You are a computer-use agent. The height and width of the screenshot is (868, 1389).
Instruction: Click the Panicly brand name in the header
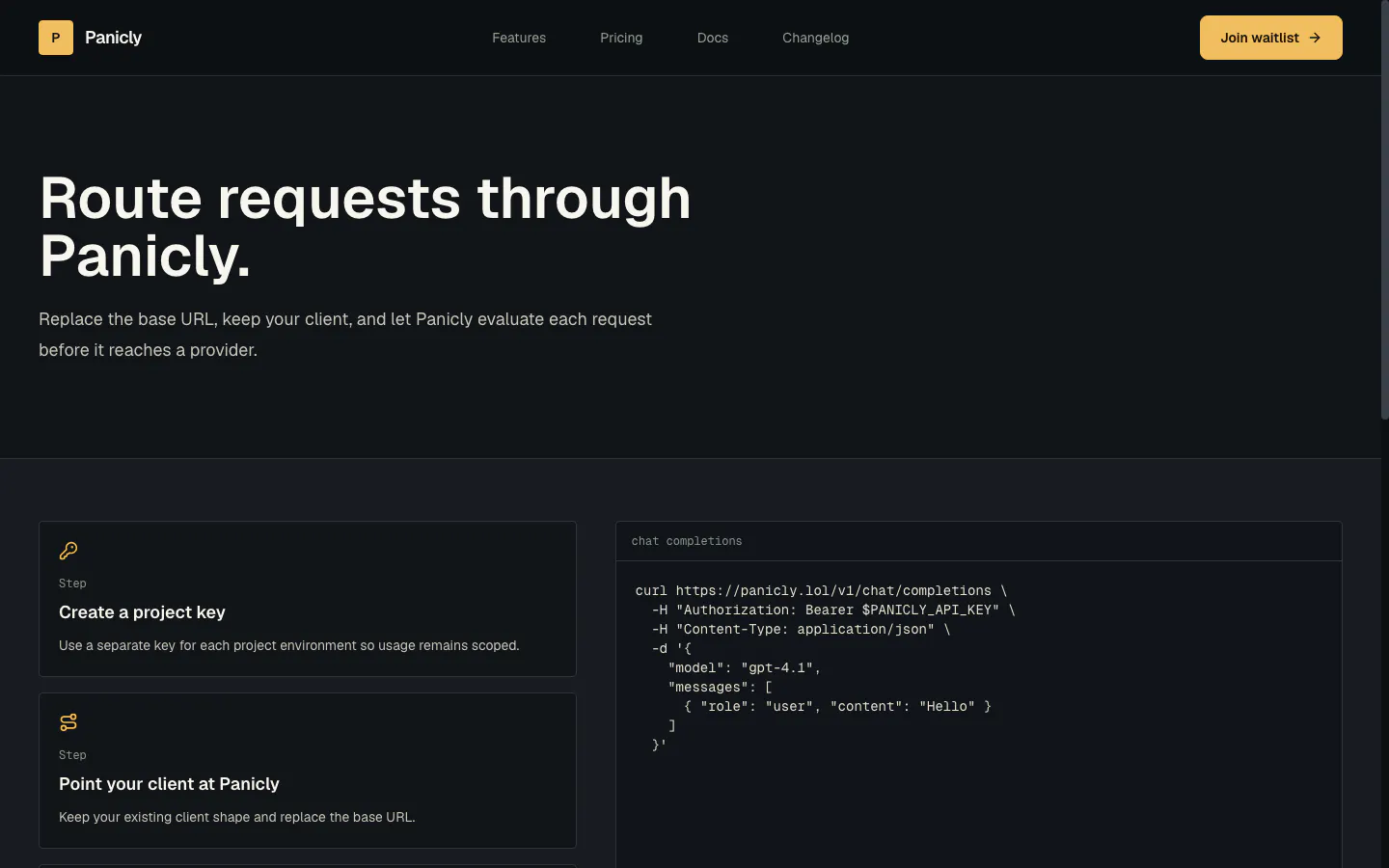[x=113, y=38]
